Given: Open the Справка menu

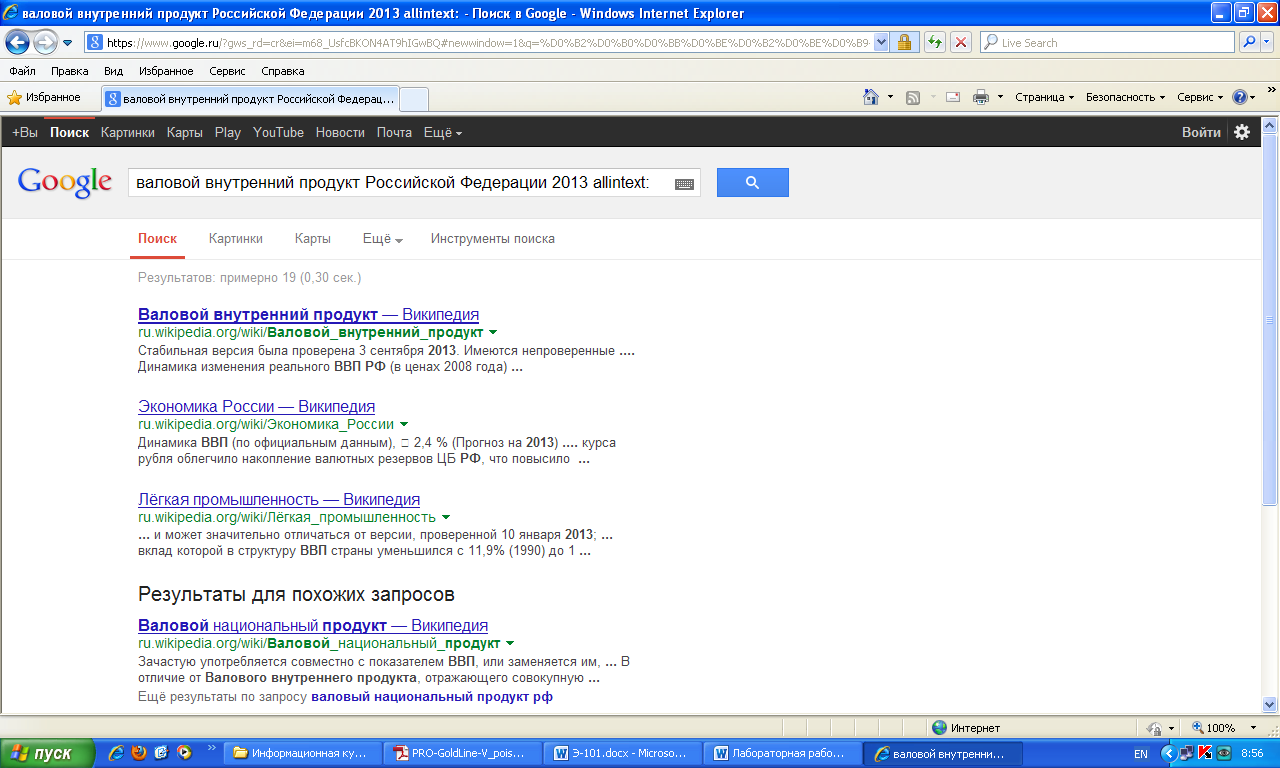Looking at the screenshot, I should 283,71.
